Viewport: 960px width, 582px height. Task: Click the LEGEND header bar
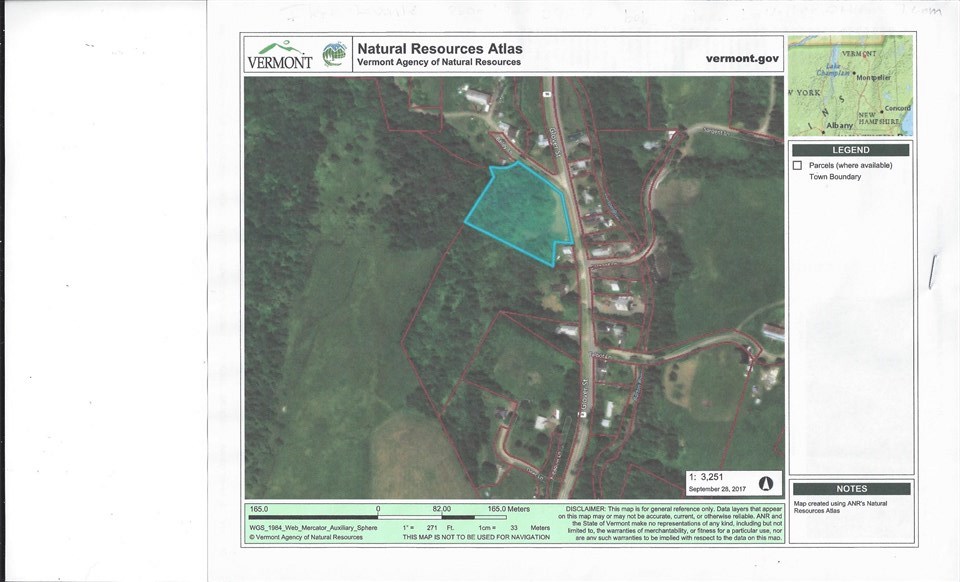(850, 150)
